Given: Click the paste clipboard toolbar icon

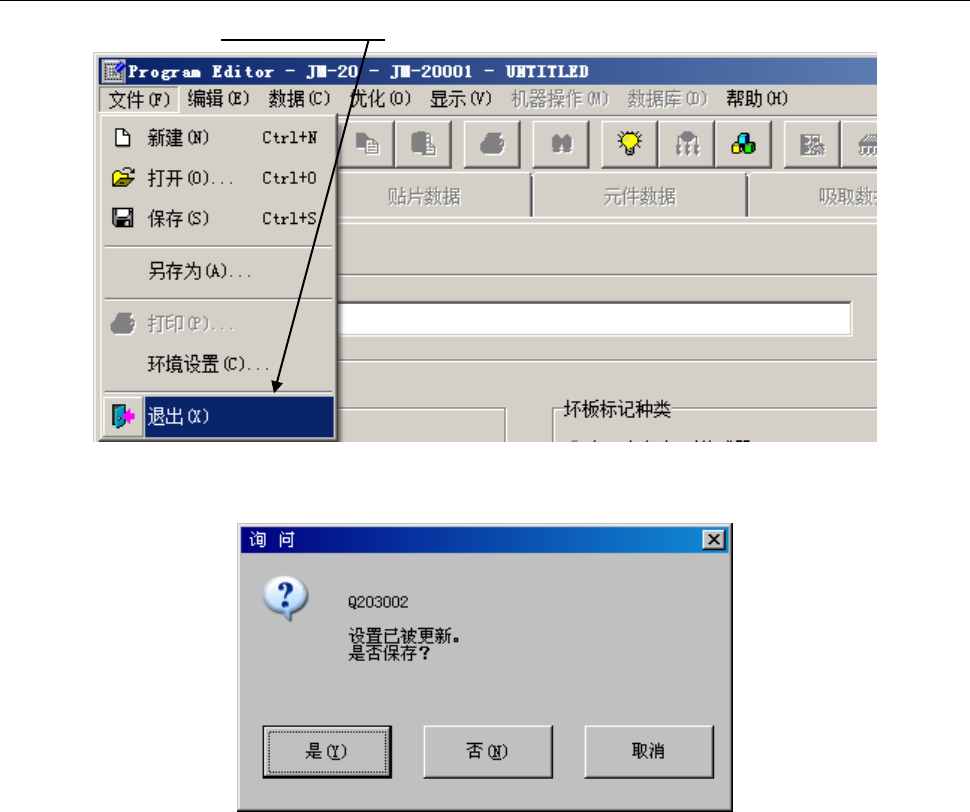Looking at the screenshot, I should tap(423, 144).
